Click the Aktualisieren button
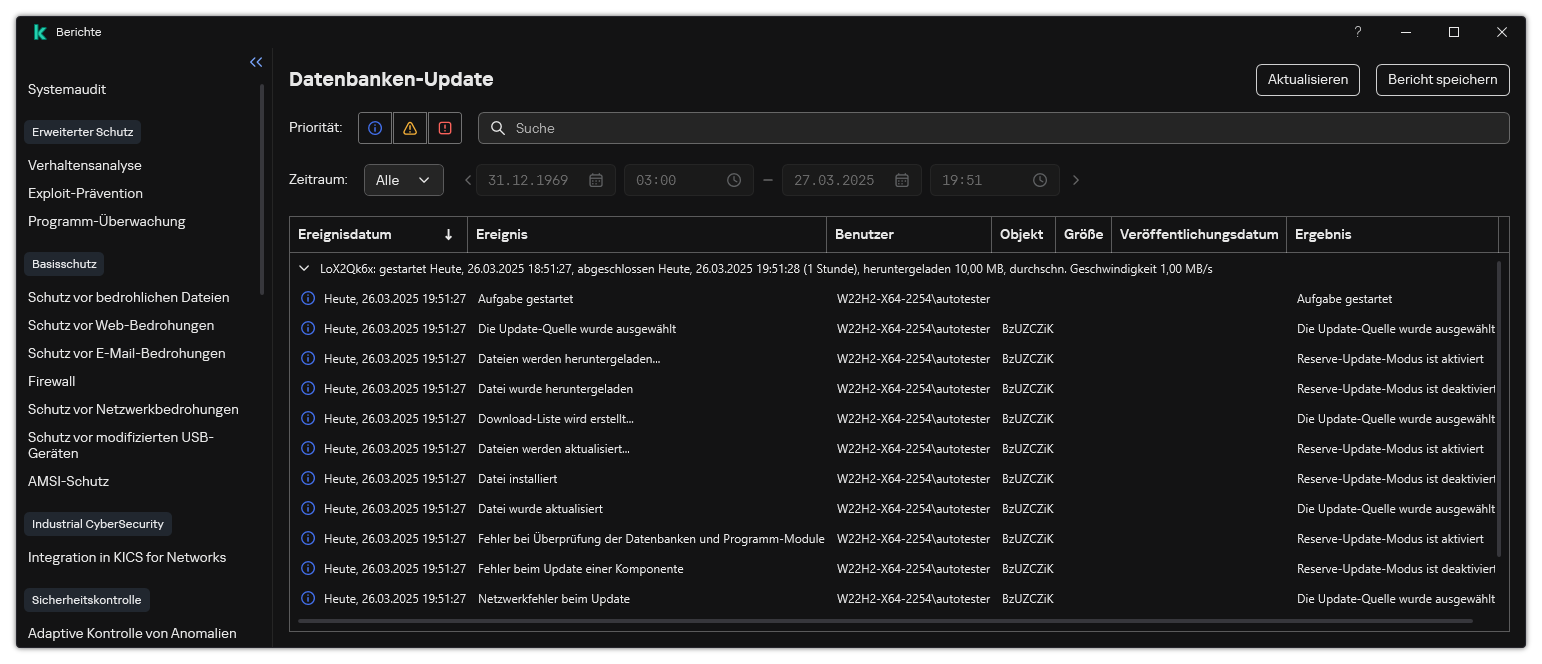Viewport: 1542px width, 664px height. coord(1307,80)
